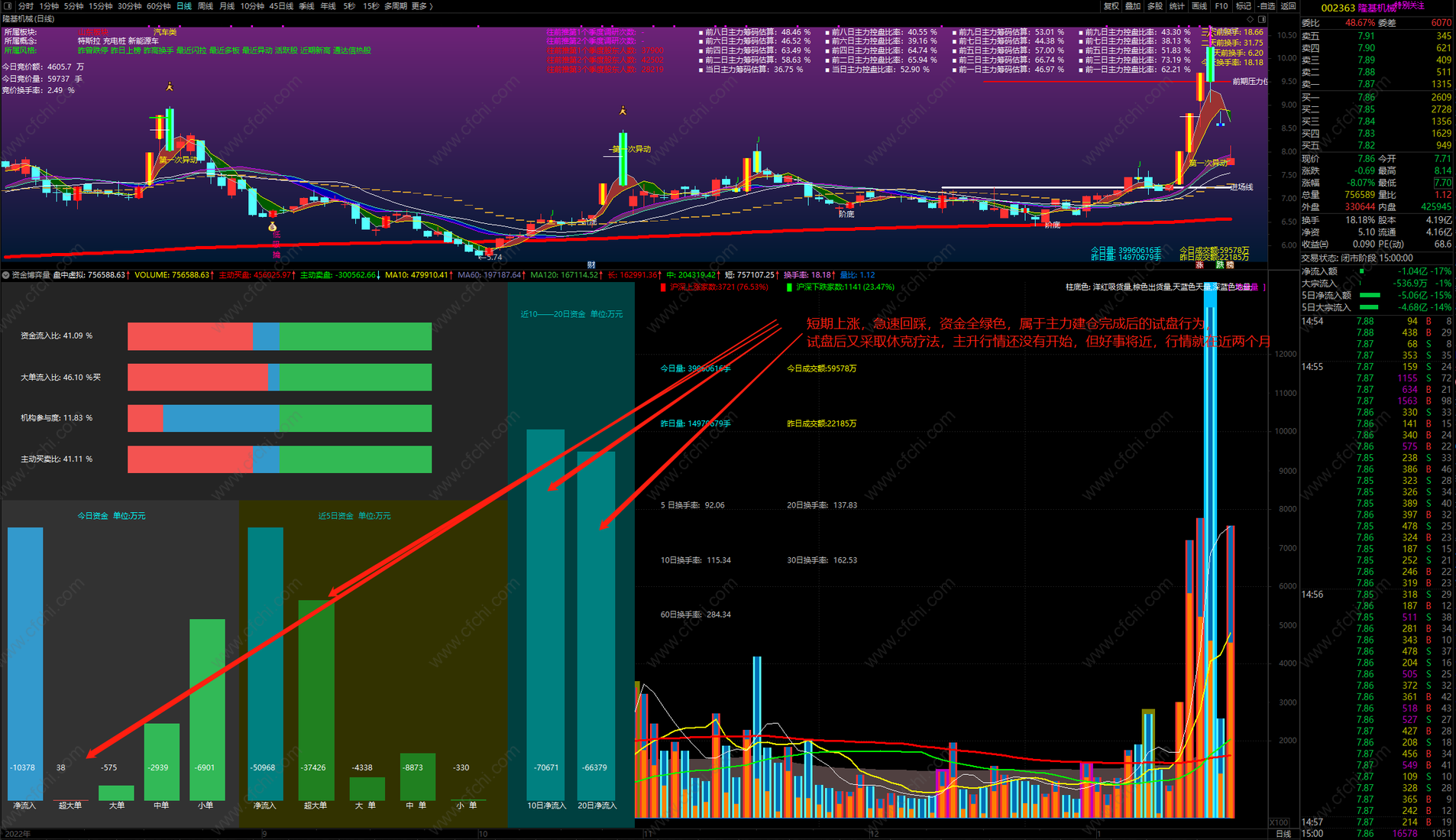Toggle the side panel icon near price axis
This screenshot has width=1456, height=840.
(1262, 19)
